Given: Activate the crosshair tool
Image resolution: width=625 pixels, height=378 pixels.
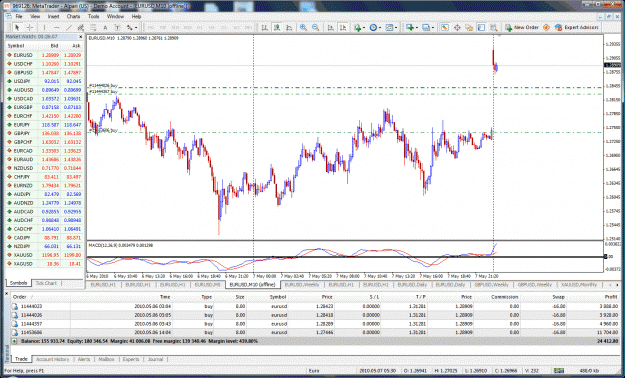Looking at the screenshot, I should 30,28.
